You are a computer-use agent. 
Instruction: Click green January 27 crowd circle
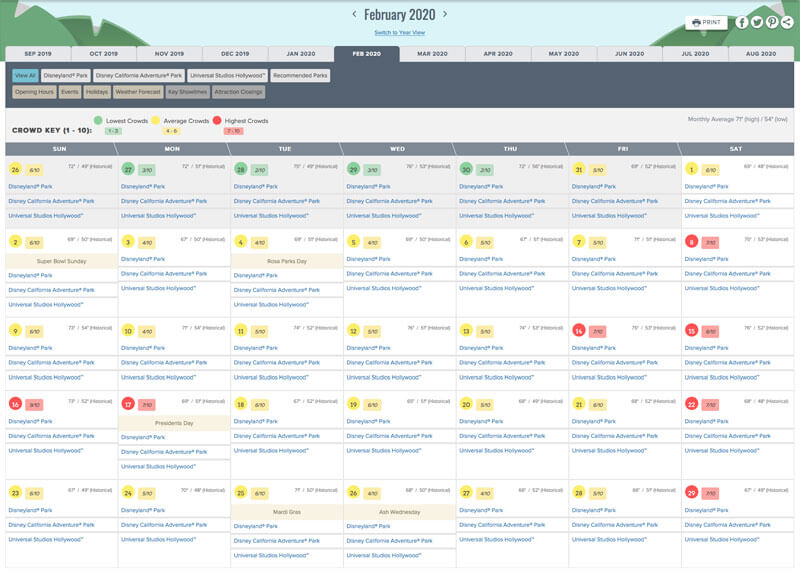(x=128, y=169)
